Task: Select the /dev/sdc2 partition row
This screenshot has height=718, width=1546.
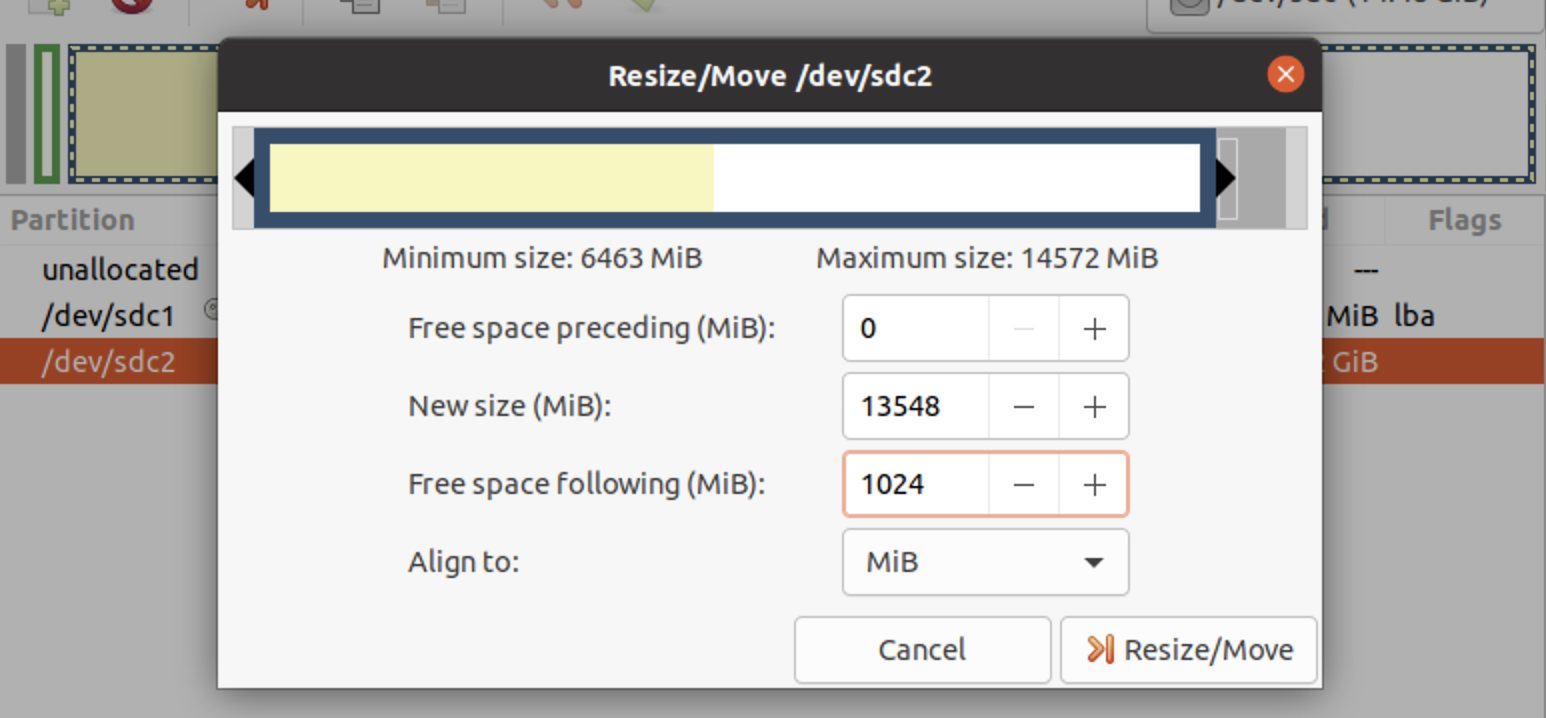Action: 110,361
